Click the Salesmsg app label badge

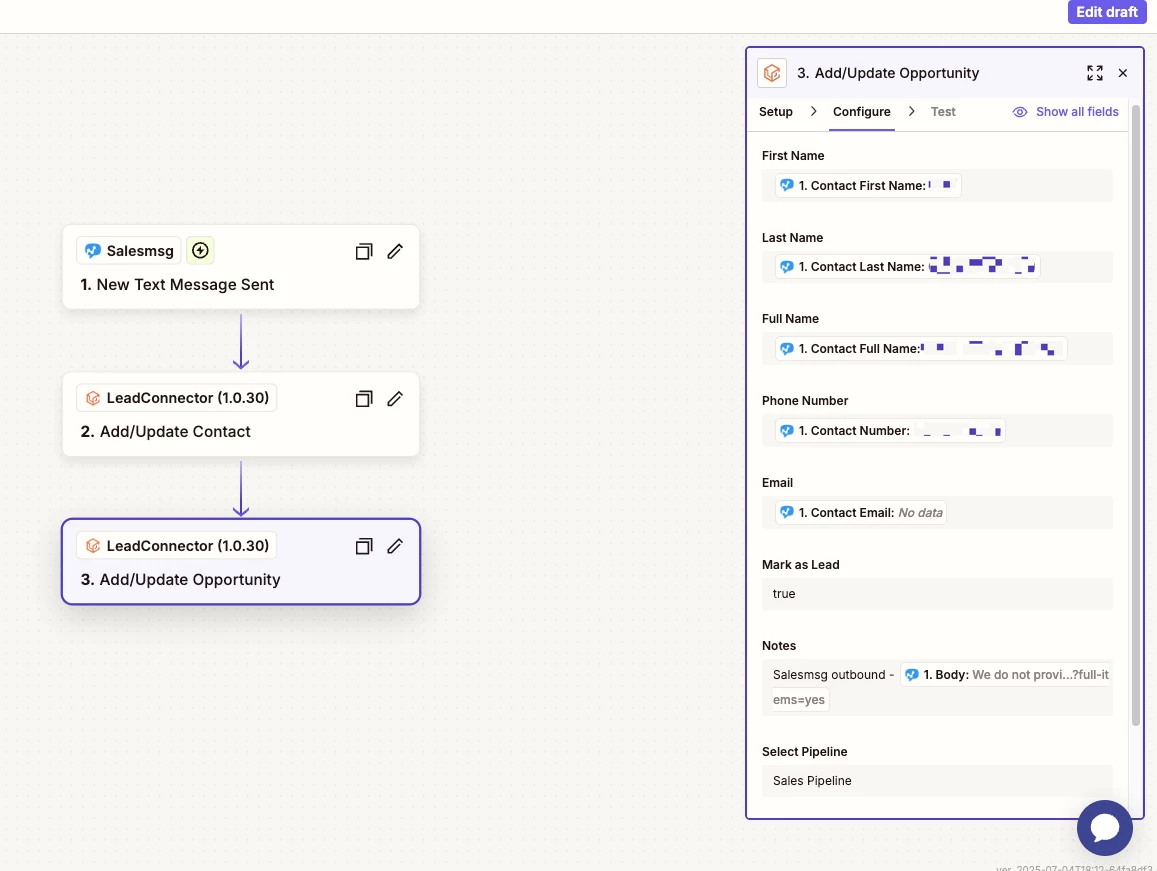tap(129, 251)
